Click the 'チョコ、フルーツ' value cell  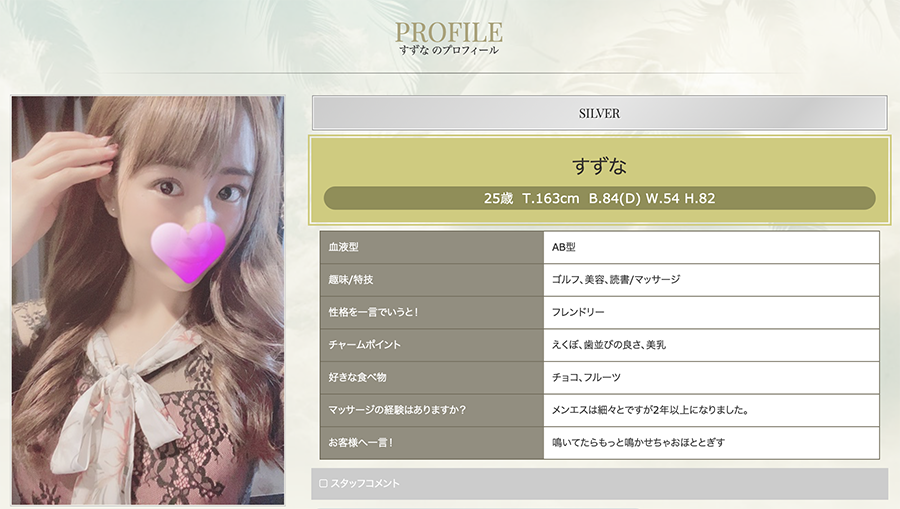click(x=711, y=378)
